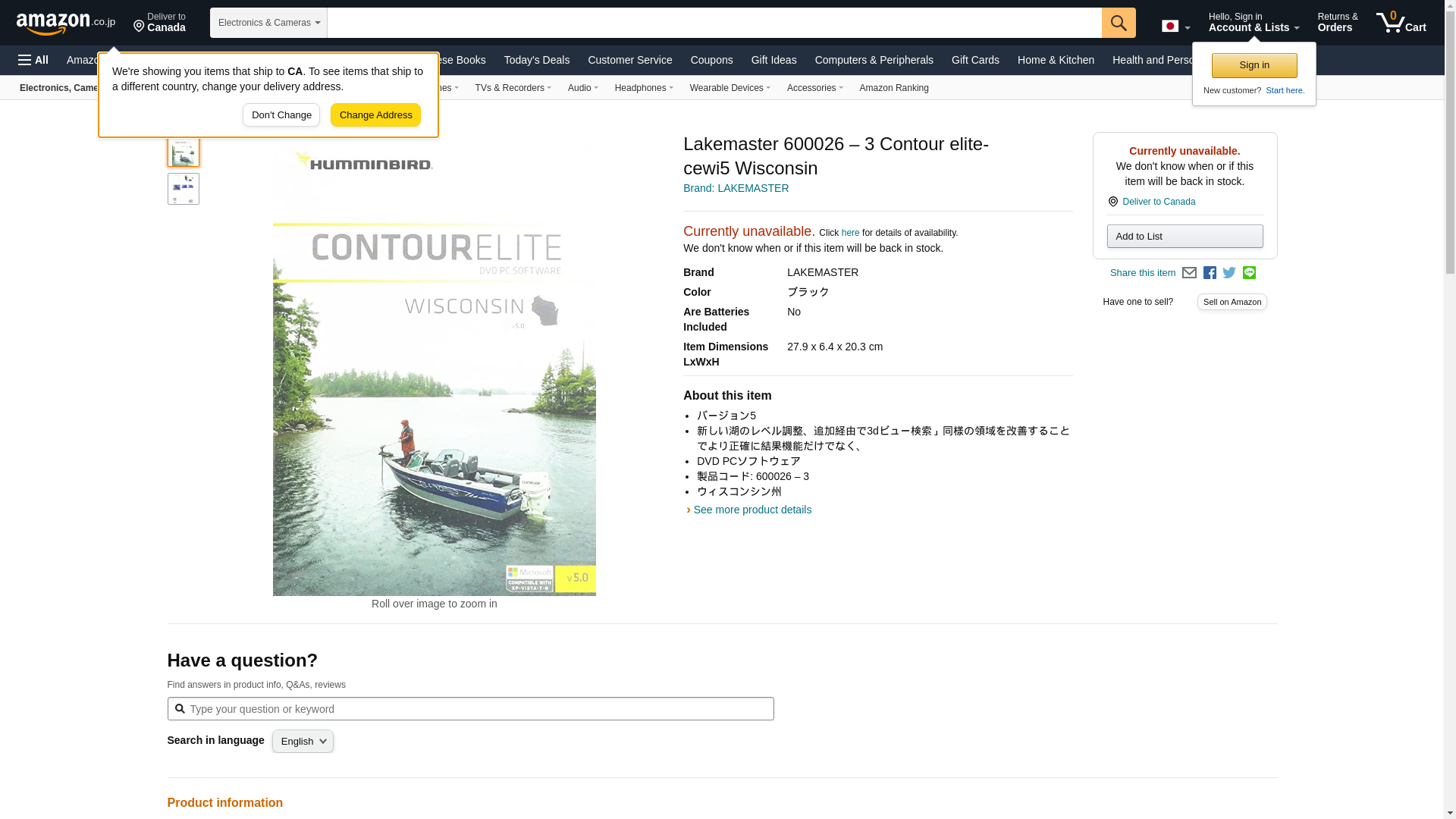Screen dimensions: 1456x819
Task: Expand the Headphones category menu
Action: tap(644, 88)
